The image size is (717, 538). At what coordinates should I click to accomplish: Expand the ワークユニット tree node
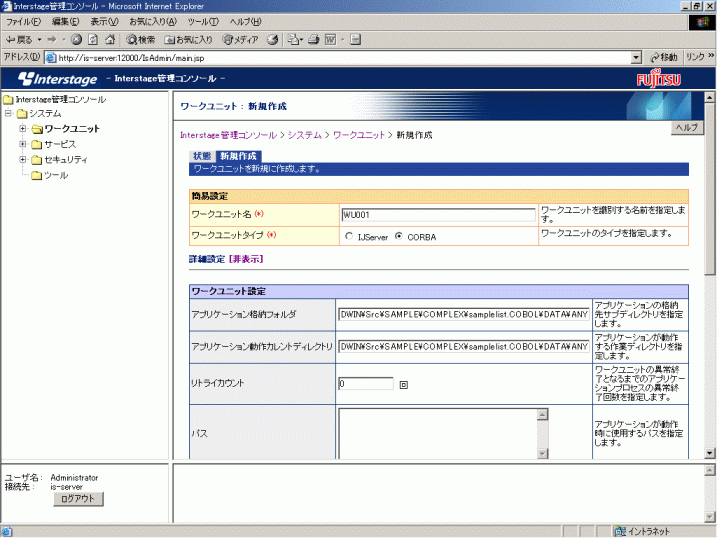point(23,128)
